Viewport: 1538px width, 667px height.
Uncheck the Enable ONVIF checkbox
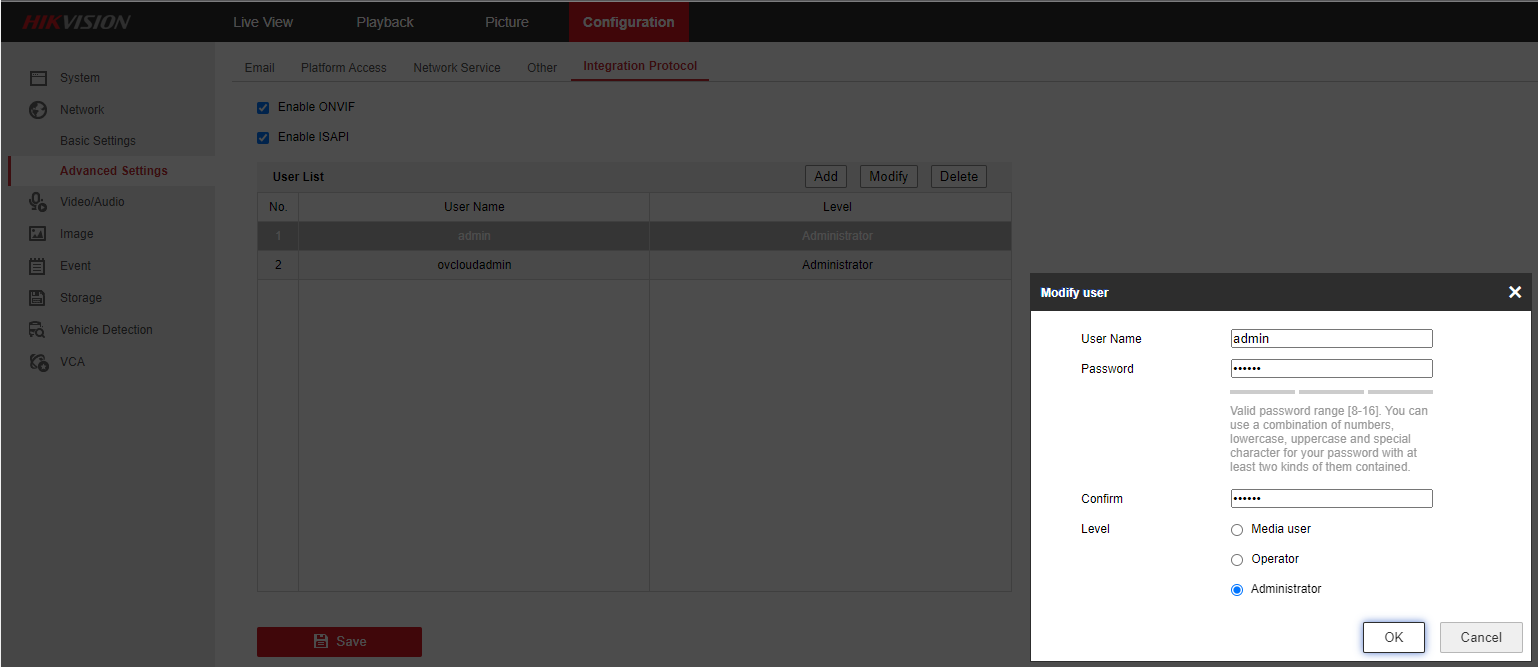pos(264,108)
